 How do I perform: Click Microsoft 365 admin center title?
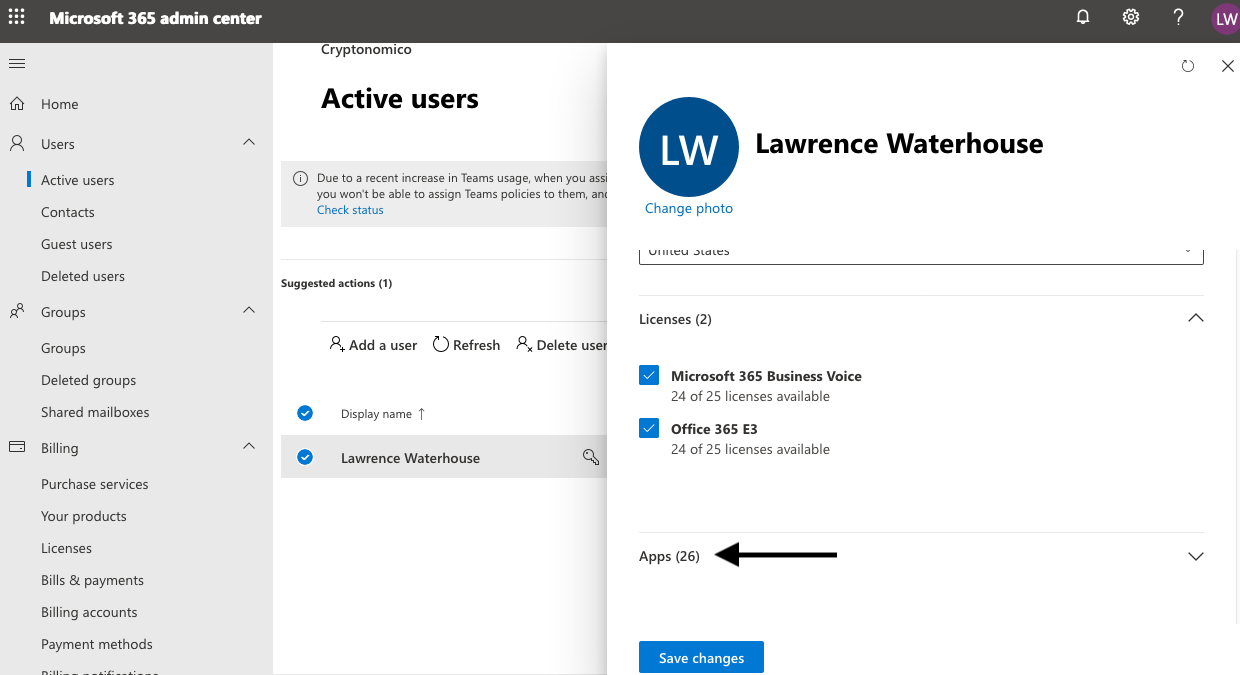155,18
